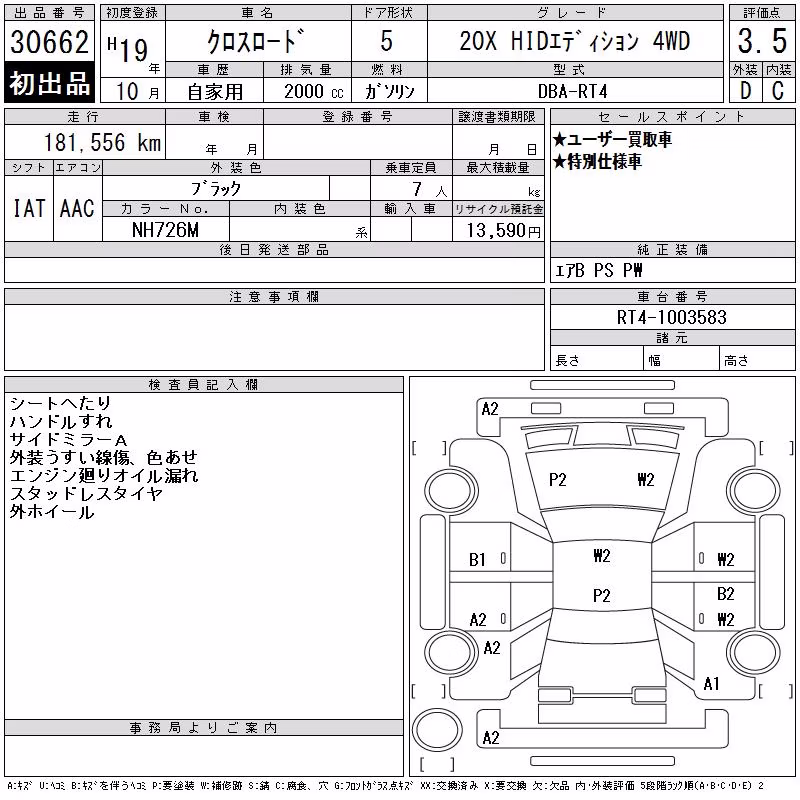
Task: Click the ガソリン fuel value
Action: pyautogui.click(x=389, y=91)
